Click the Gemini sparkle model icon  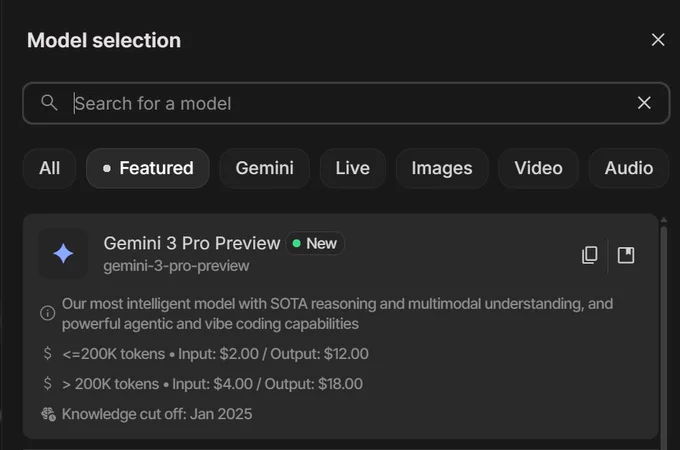point(63,254)
